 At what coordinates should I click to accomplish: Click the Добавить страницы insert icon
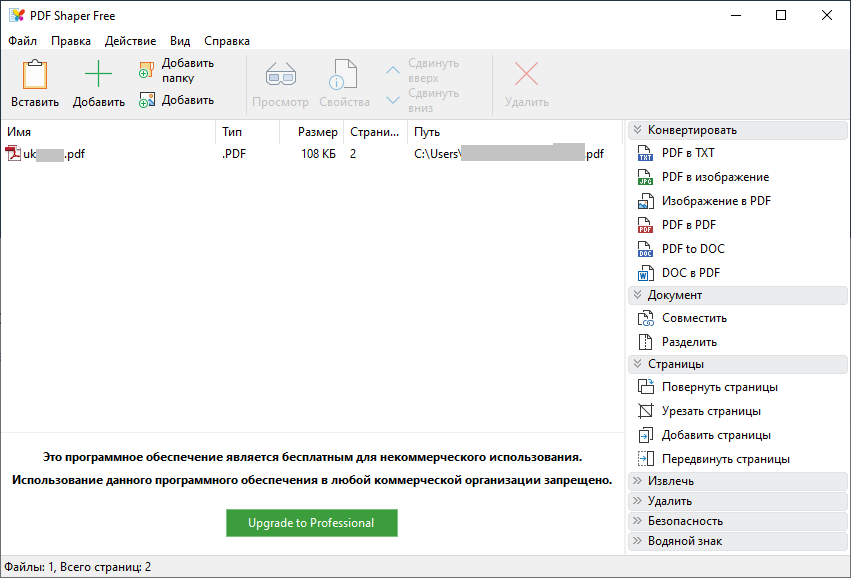click(x=645, y=435)
